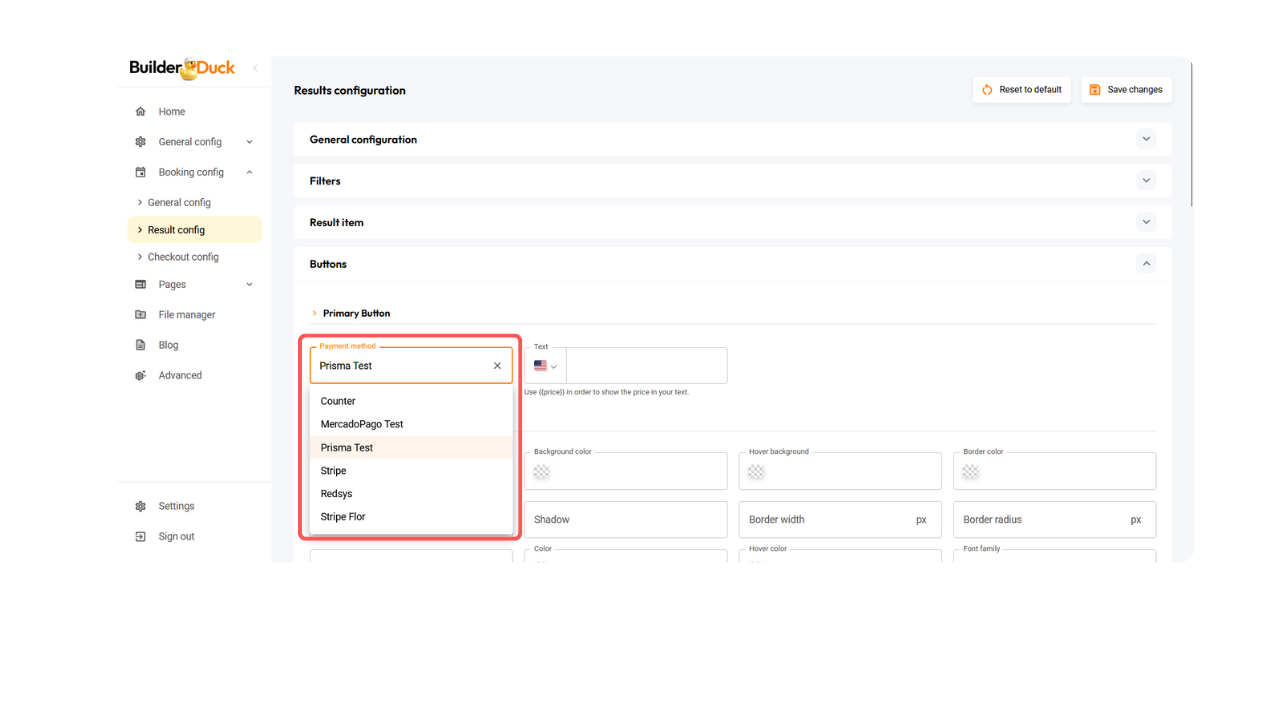Click the Advanced gear icon
This screenshot has width=1280, height=720.
pyautogui.click(x=140, y=376)
